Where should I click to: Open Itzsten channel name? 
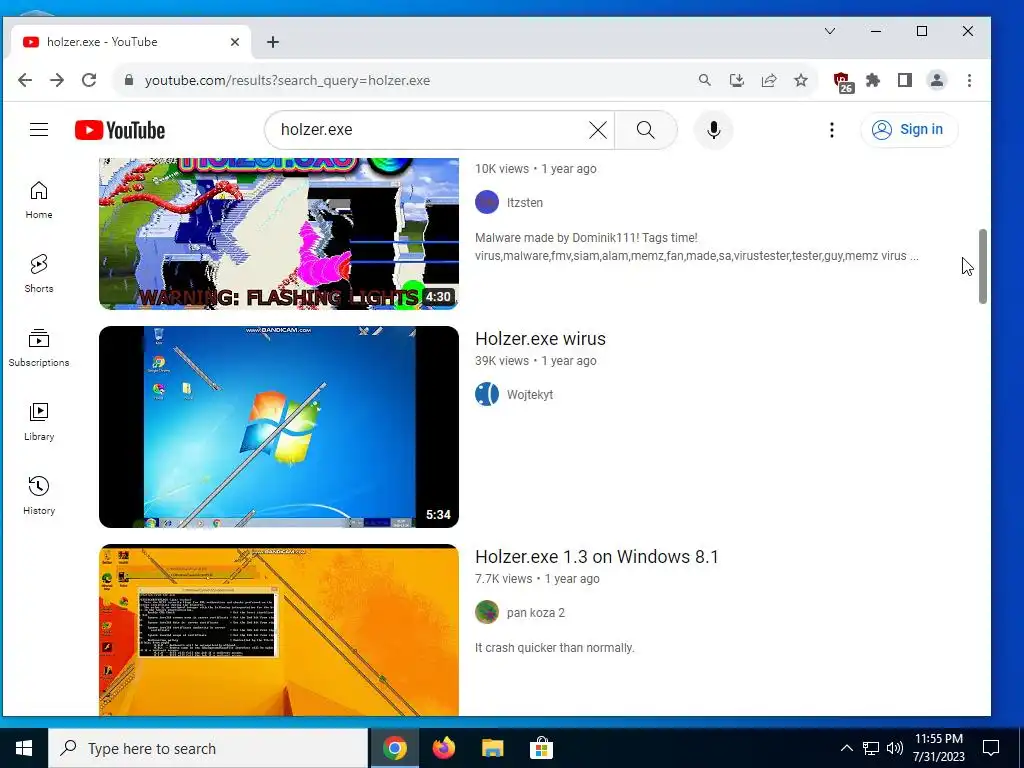point(524,202)
